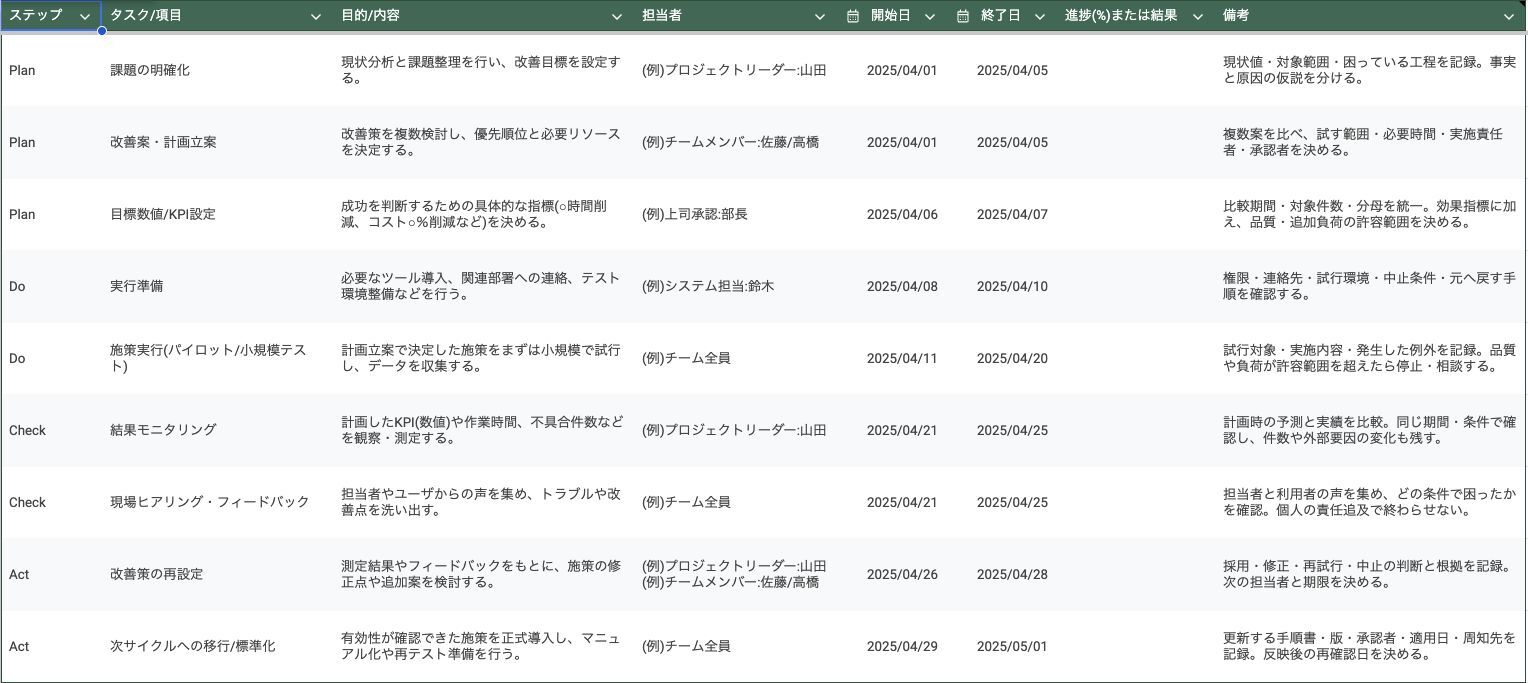Click the calendar icon beside 終了日 header
Viewport: 1528px width, 683px height.
963,16
